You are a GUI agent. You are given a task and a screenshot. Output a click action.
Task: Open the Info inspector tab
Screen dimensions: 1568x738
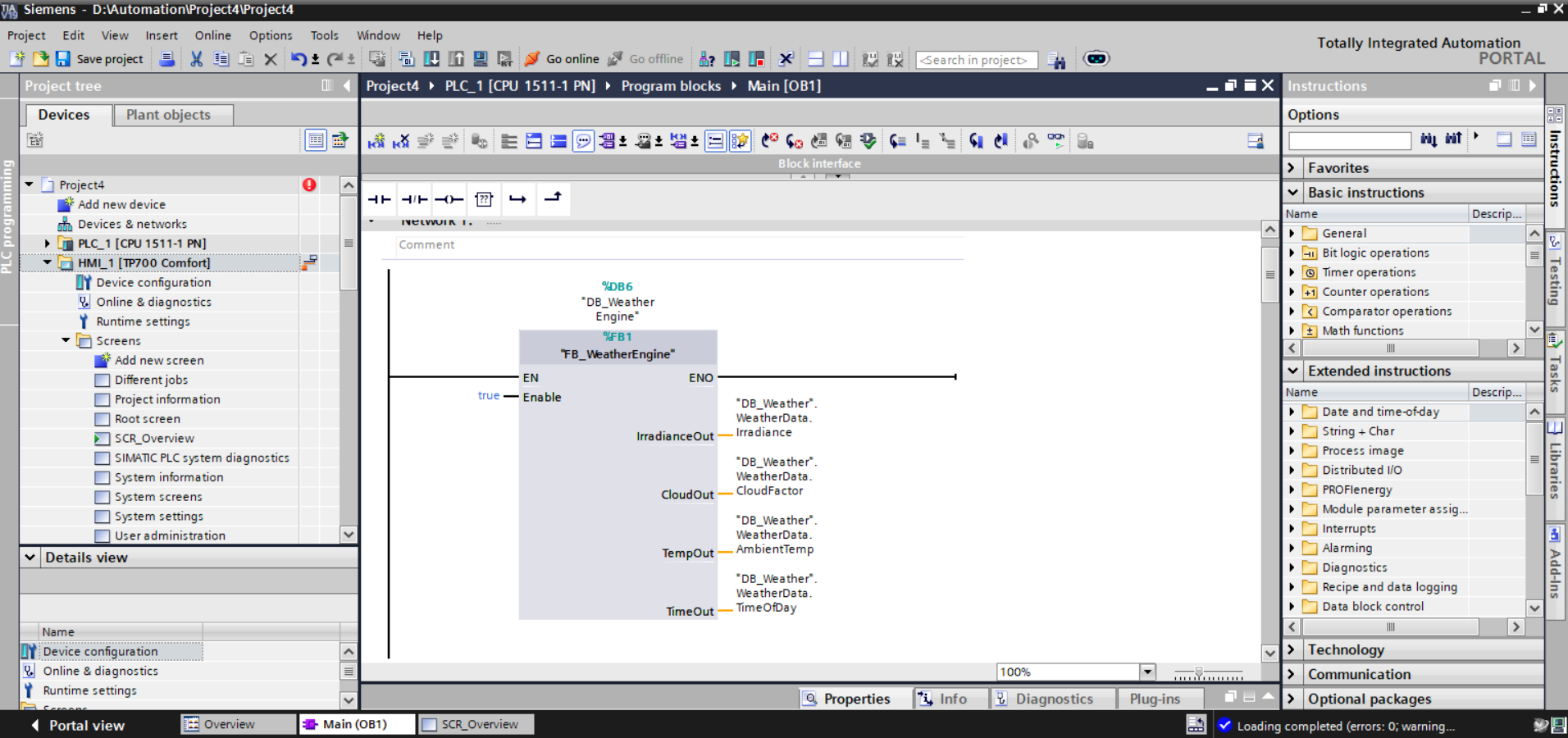pos(953,699)
